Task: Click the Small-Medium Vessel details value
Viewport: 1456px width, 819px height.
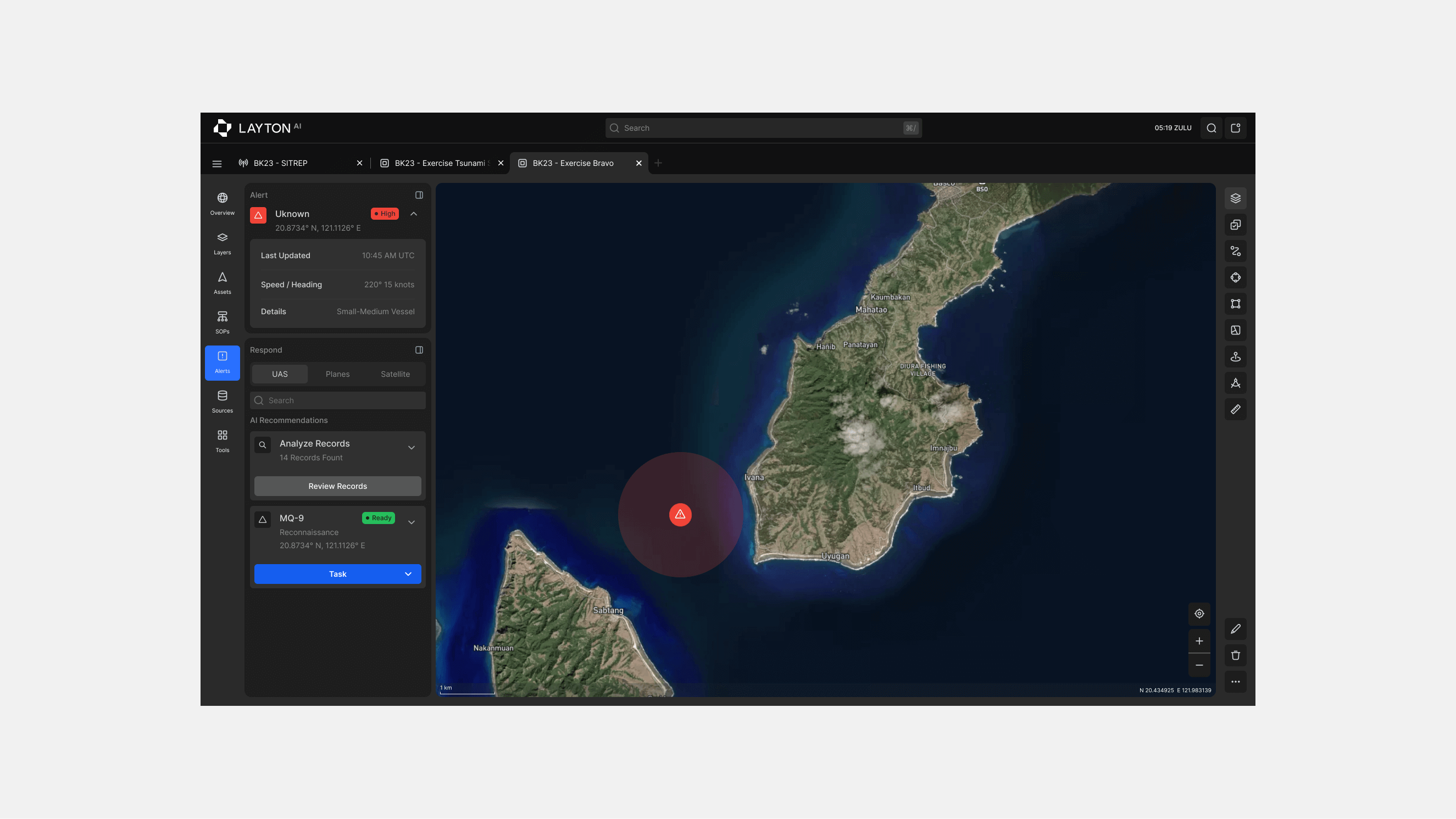Action: point(375,312)
